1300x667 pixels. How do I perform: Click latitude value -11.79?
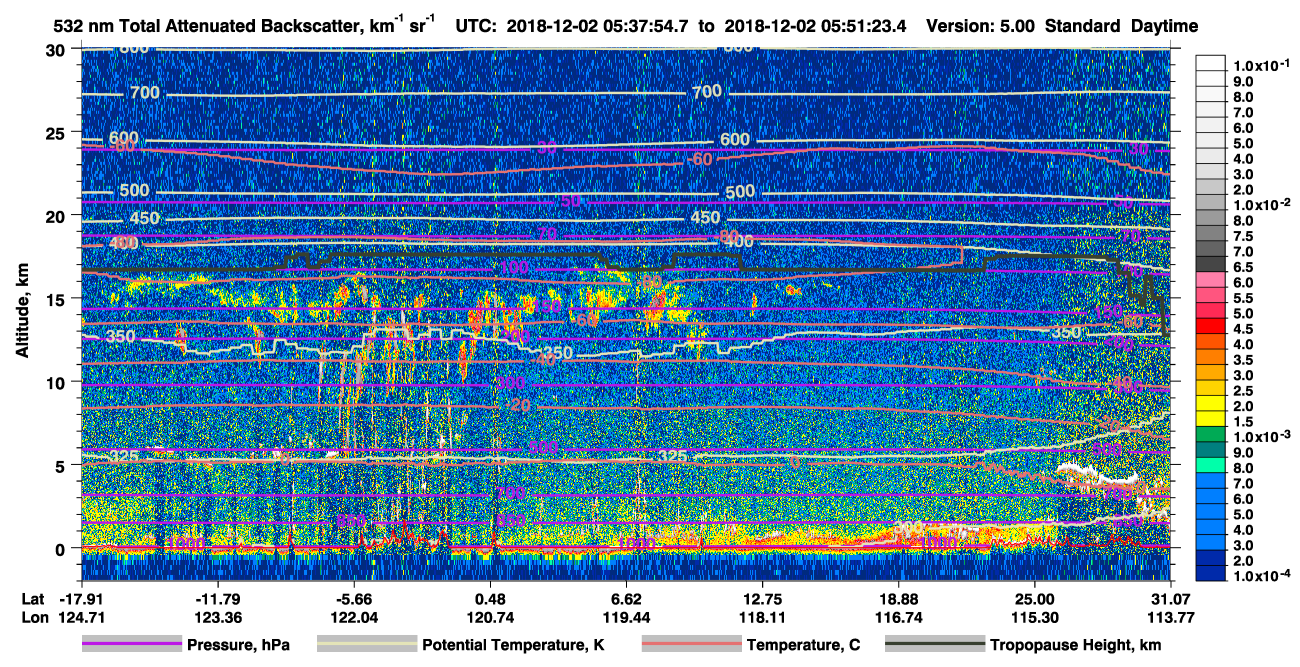point(218,598)
